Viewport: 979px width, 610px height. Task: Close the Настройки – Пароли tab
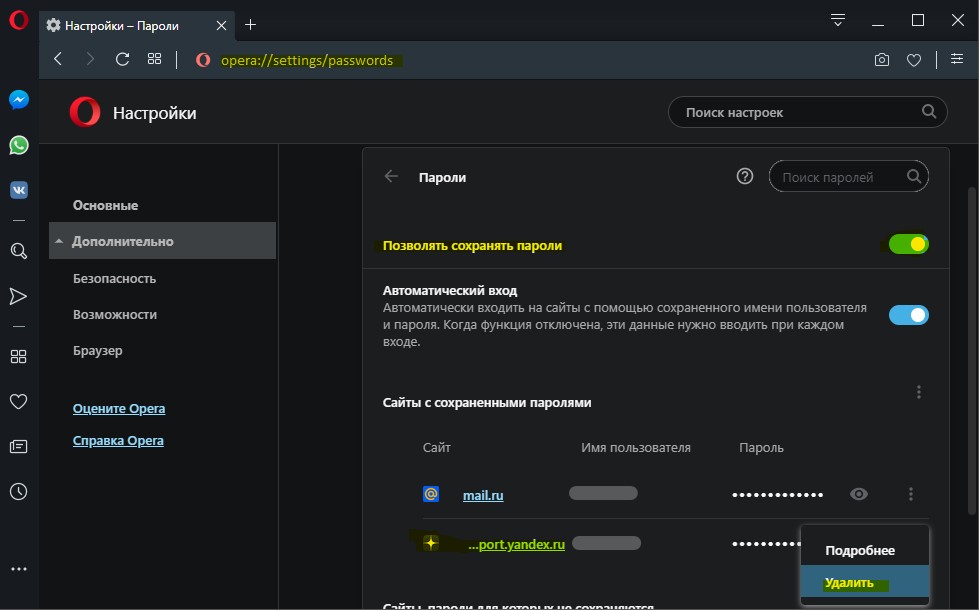pyautogui.click(x=221, y=26)
